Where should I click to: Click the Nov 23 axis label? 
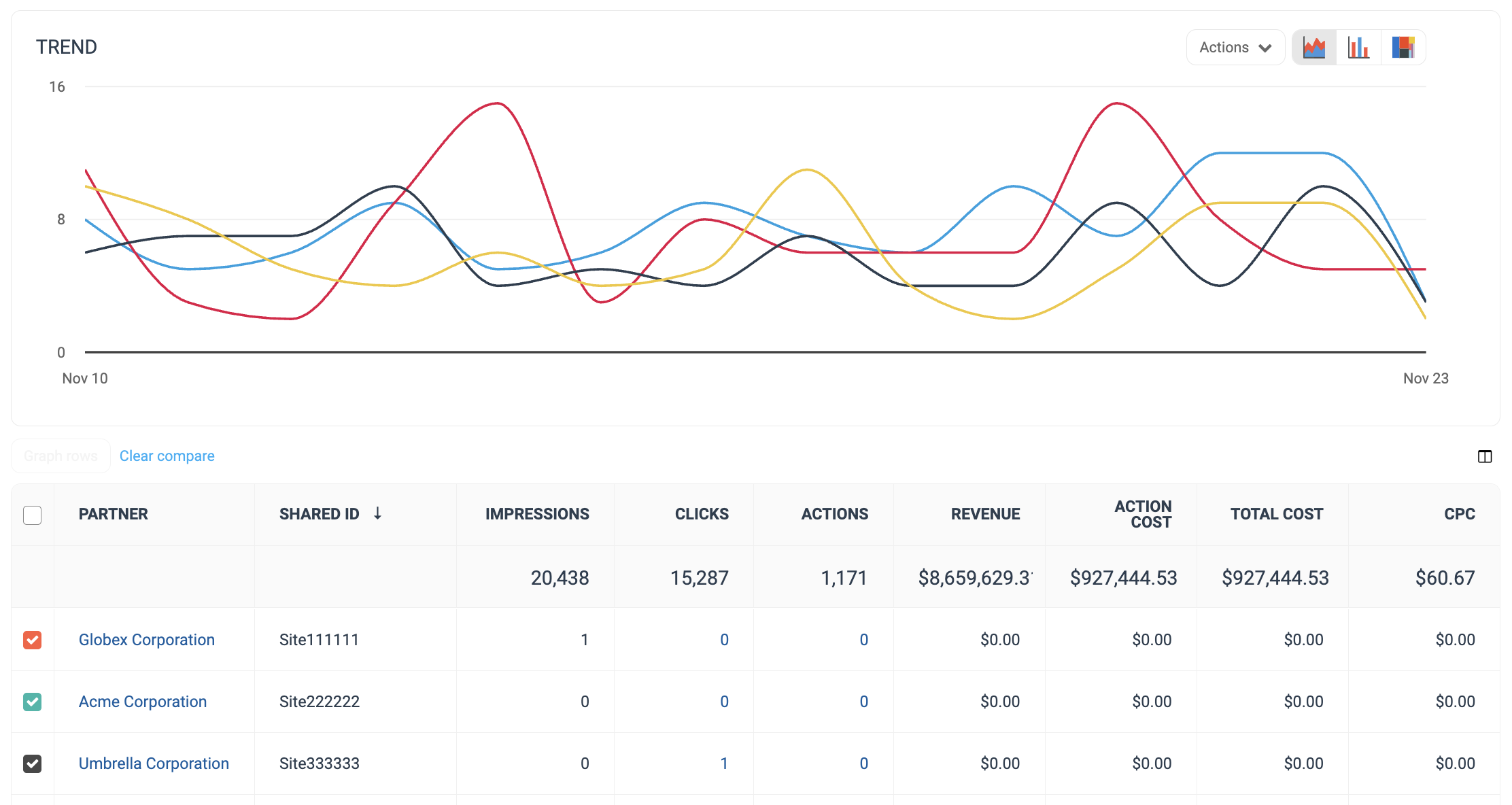click(x=1426, y=378)
